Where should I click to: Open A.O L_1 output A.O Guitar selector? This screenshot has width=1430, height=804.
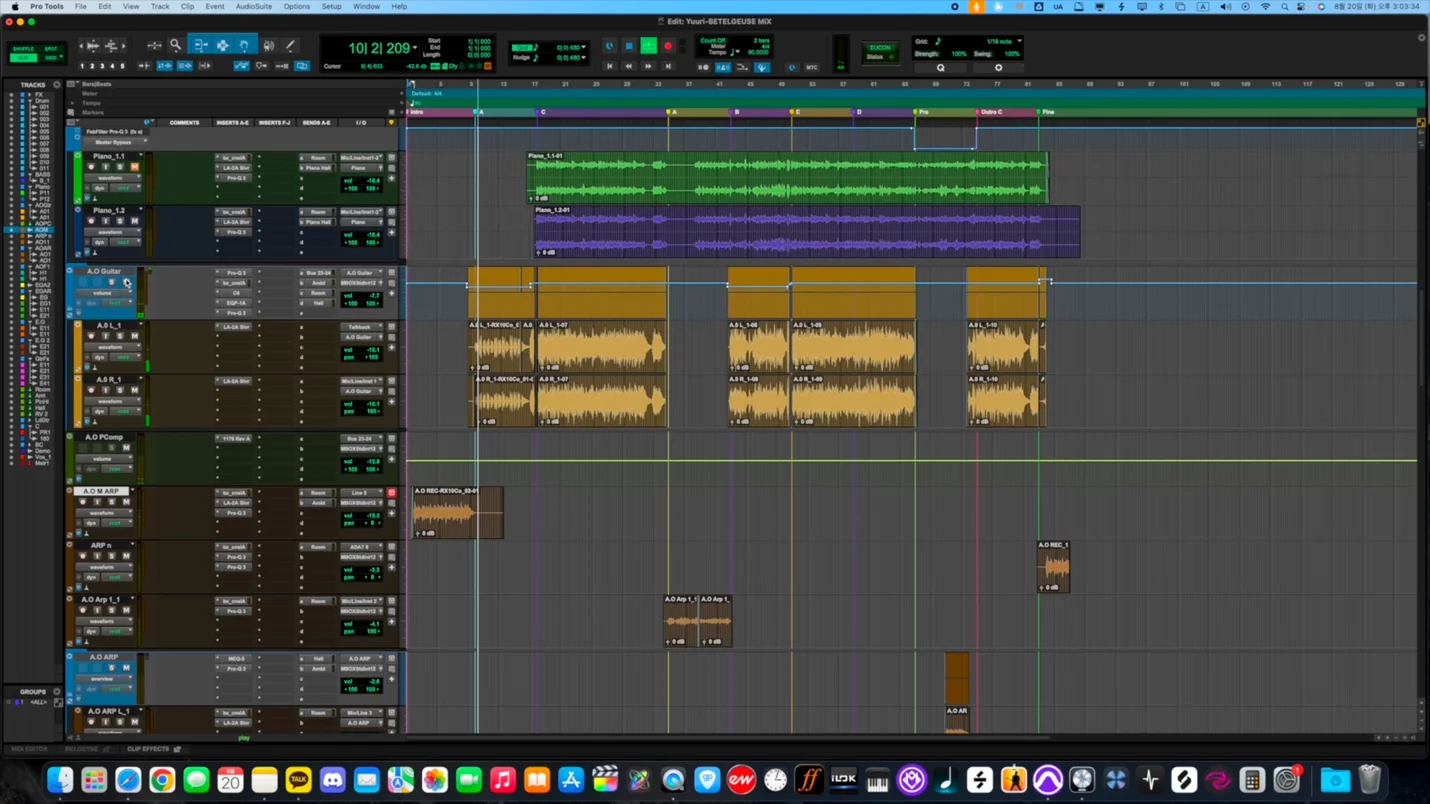click(360, 337)
